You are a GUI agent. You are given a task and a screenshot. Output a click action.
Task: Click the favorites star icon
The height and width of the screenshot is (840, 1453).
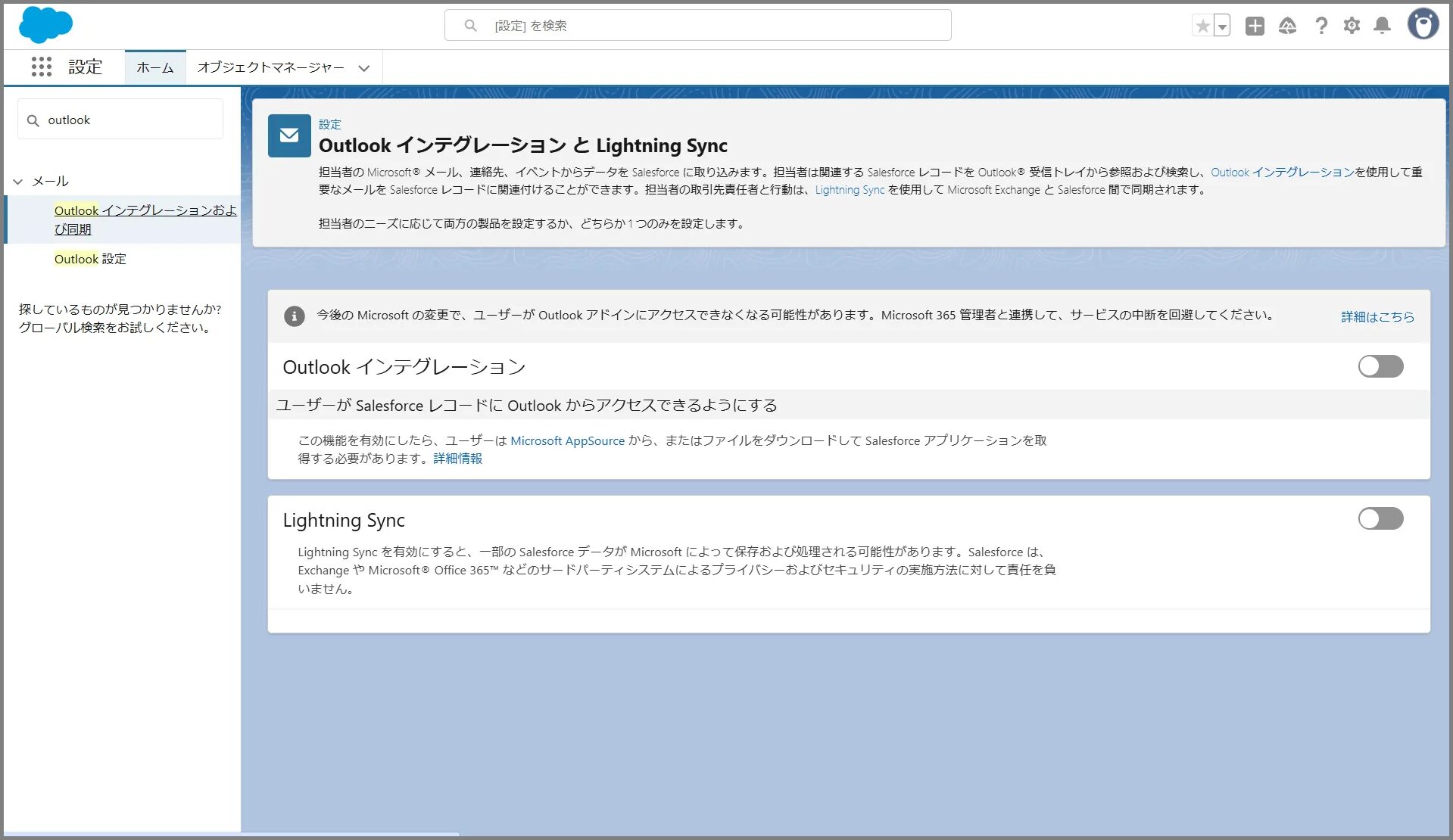(x=1202, y=26)
